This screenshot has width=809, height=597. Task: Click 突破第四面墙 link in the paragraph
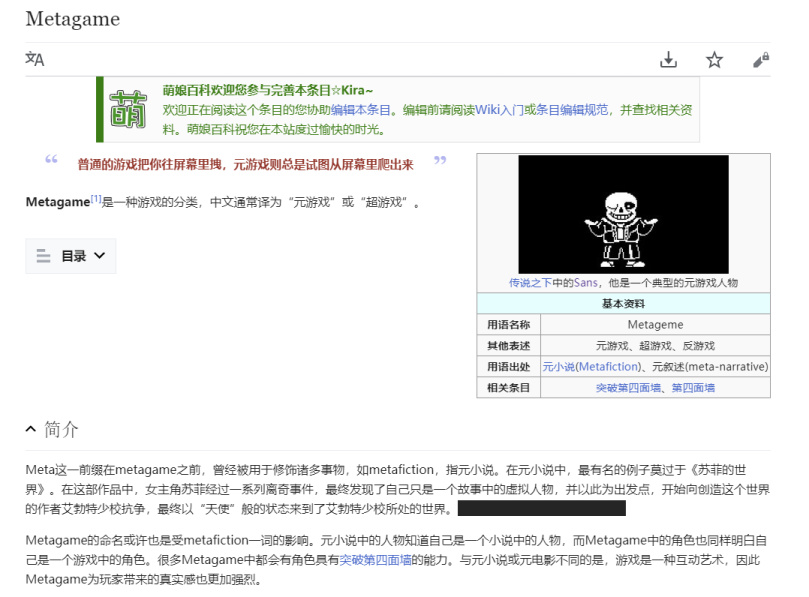(x=376, y=560)
